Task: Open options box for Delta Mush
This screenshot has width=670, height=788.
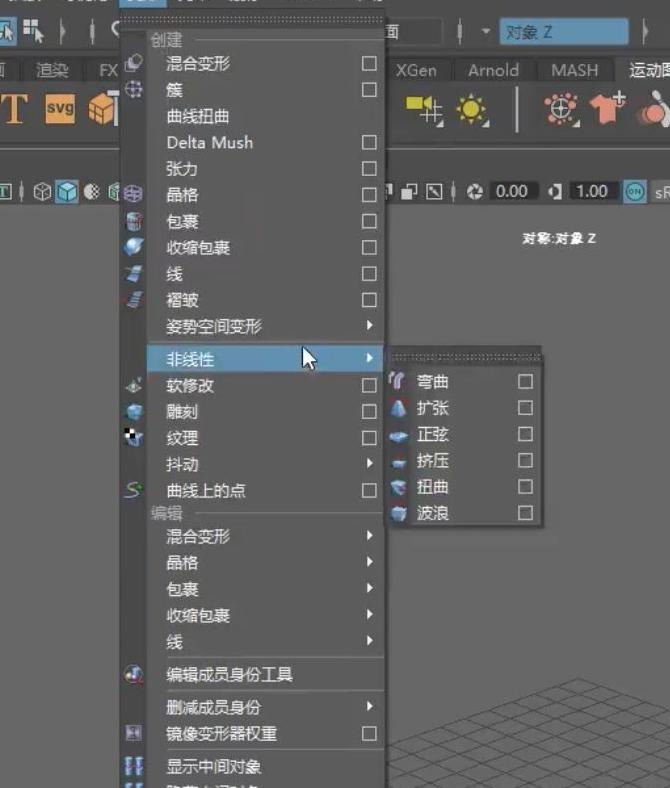Action: point(369,142)
